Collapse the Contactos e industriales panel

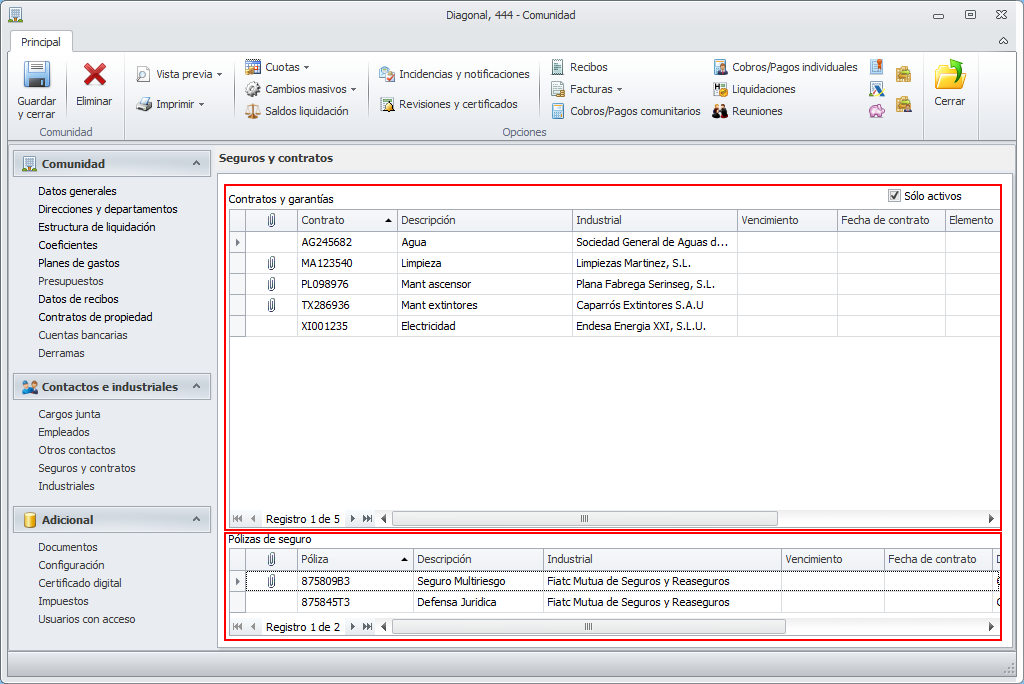(x=196, y=386)
